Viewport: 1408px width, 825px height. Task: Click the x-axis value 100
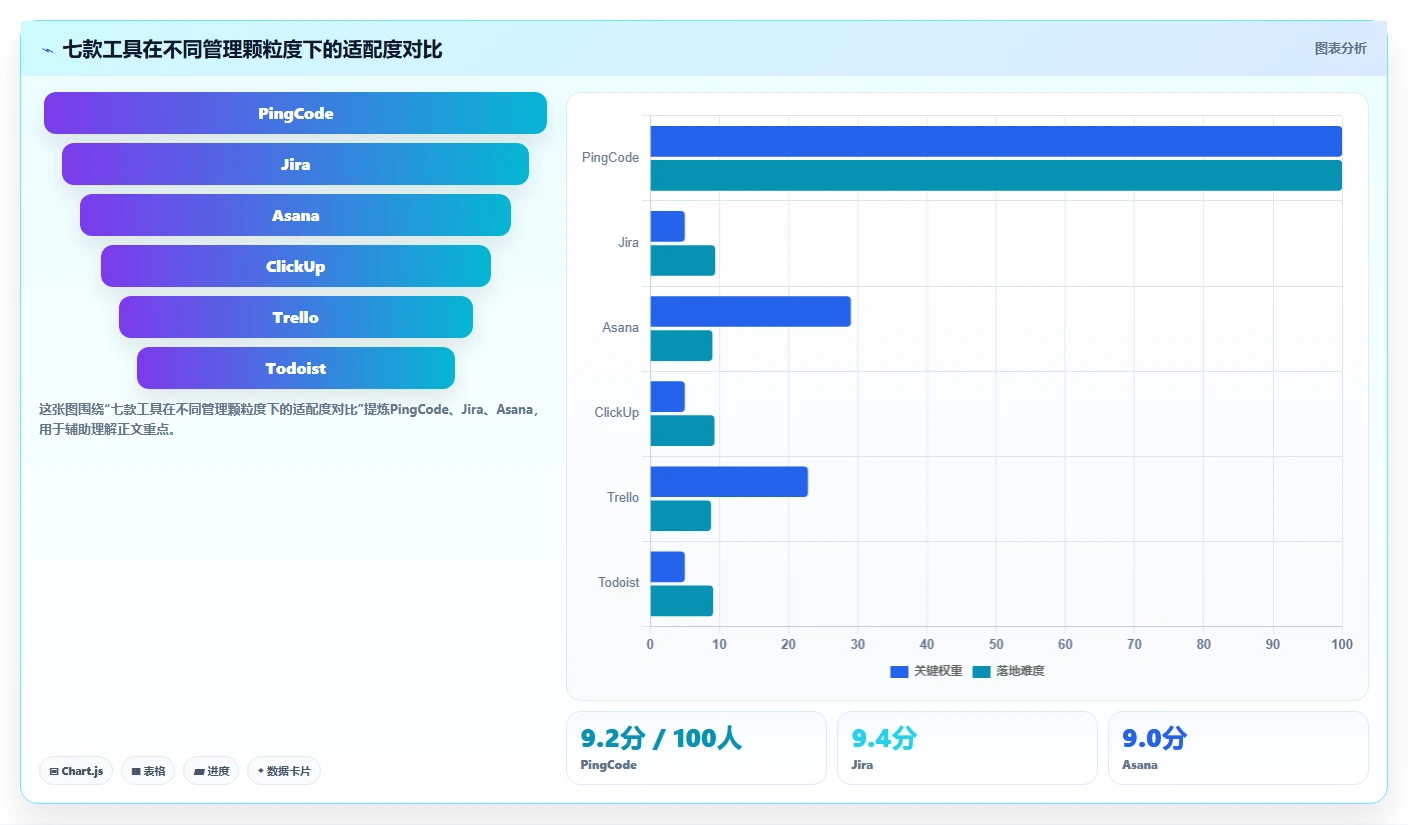[x=1341, y=644]
